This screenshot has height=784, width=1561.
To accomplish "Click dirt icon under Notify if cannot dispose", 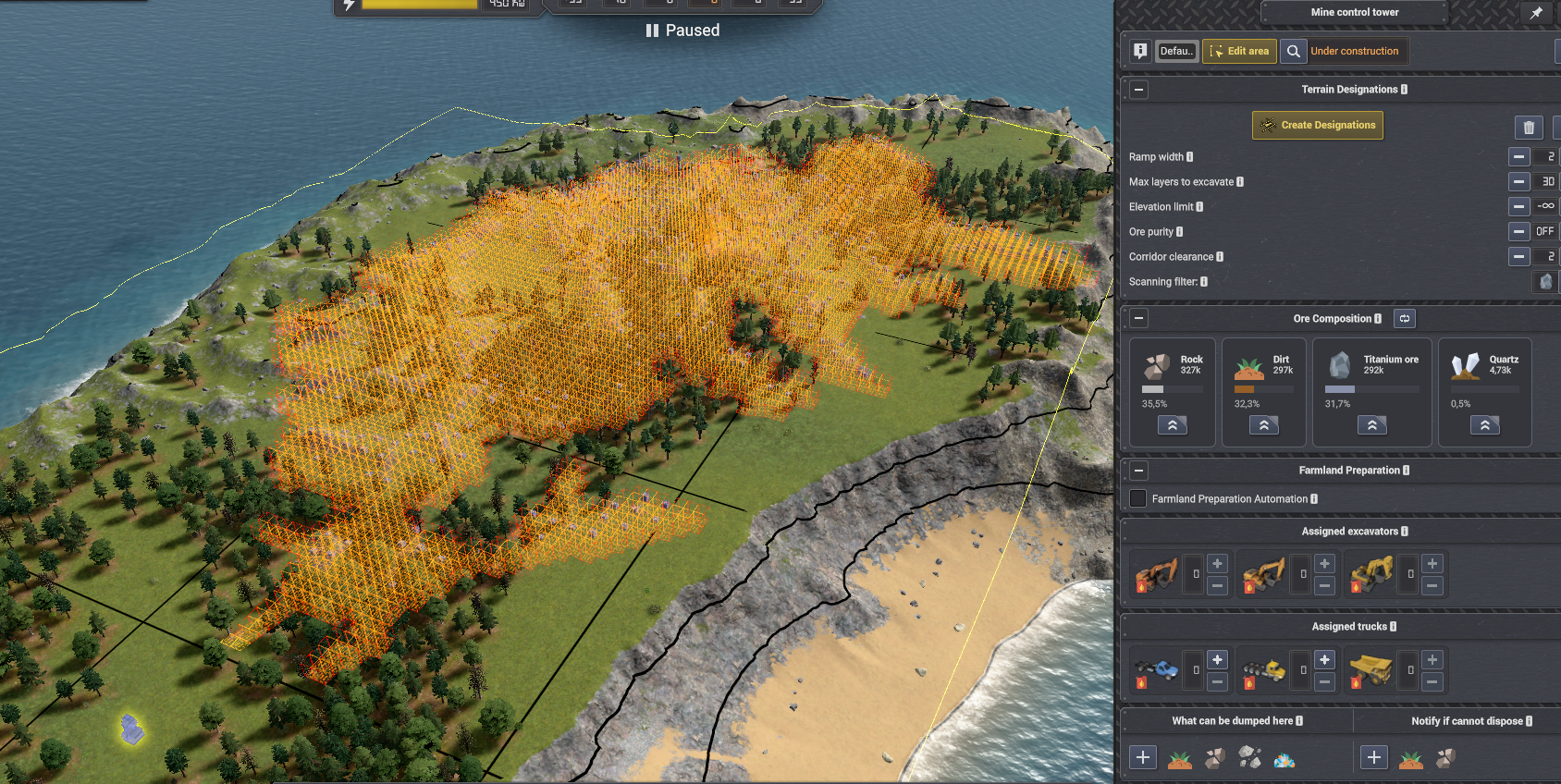I will tap(1411, 759).
